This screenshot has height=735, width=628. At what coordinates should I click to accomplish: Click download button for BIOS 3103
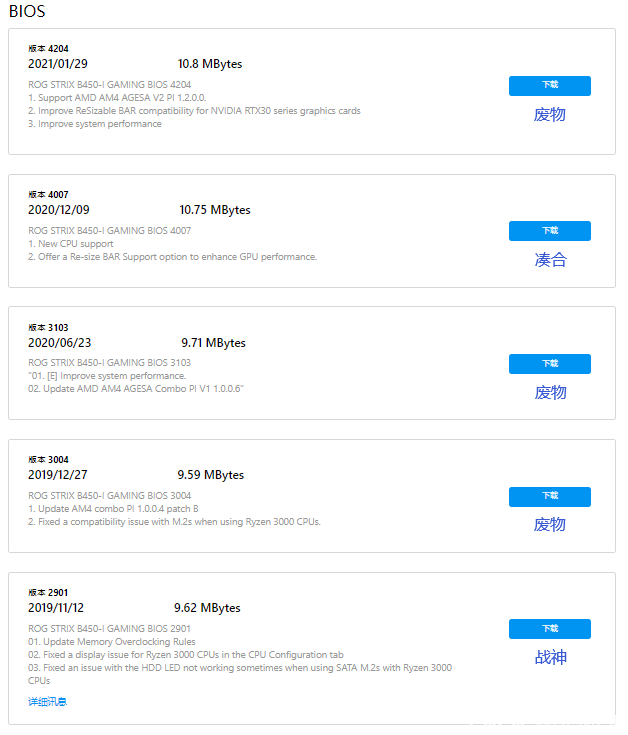click(x=549, y=364)
